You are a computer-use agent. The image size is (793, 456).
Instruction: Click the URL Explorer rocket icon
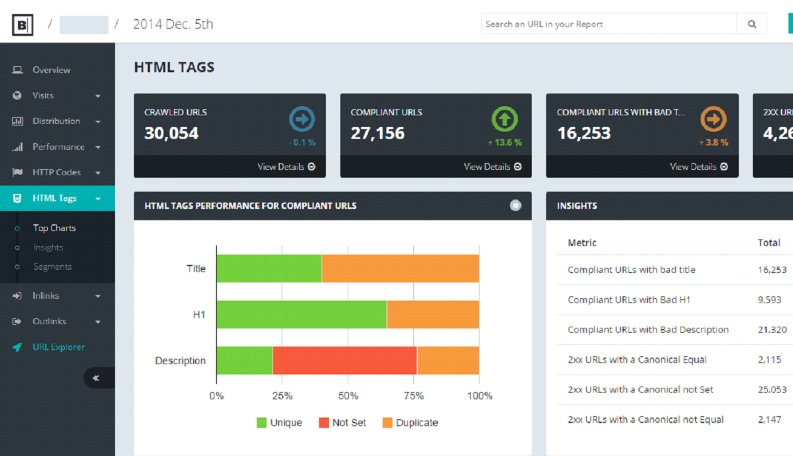pyautogui.click(x=17, y=347)
